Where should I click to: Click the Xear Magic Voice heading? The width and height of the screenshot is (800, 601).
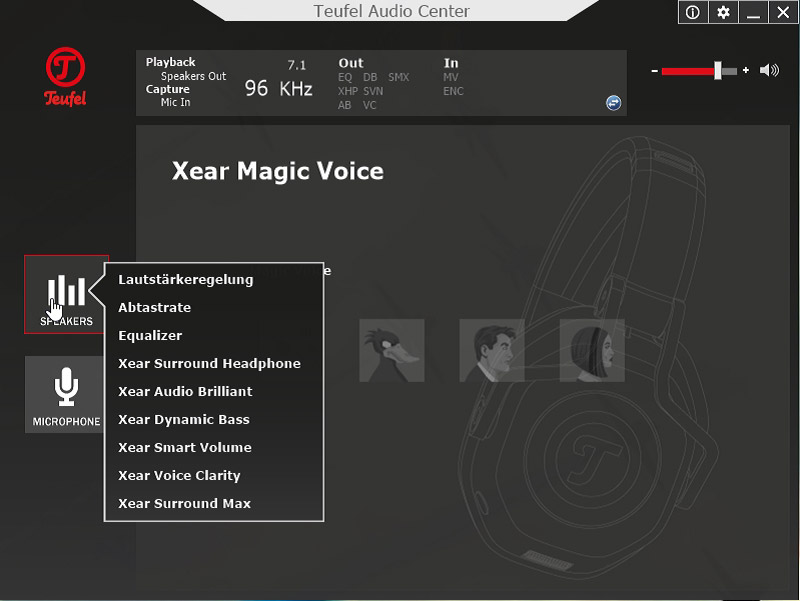278,171
